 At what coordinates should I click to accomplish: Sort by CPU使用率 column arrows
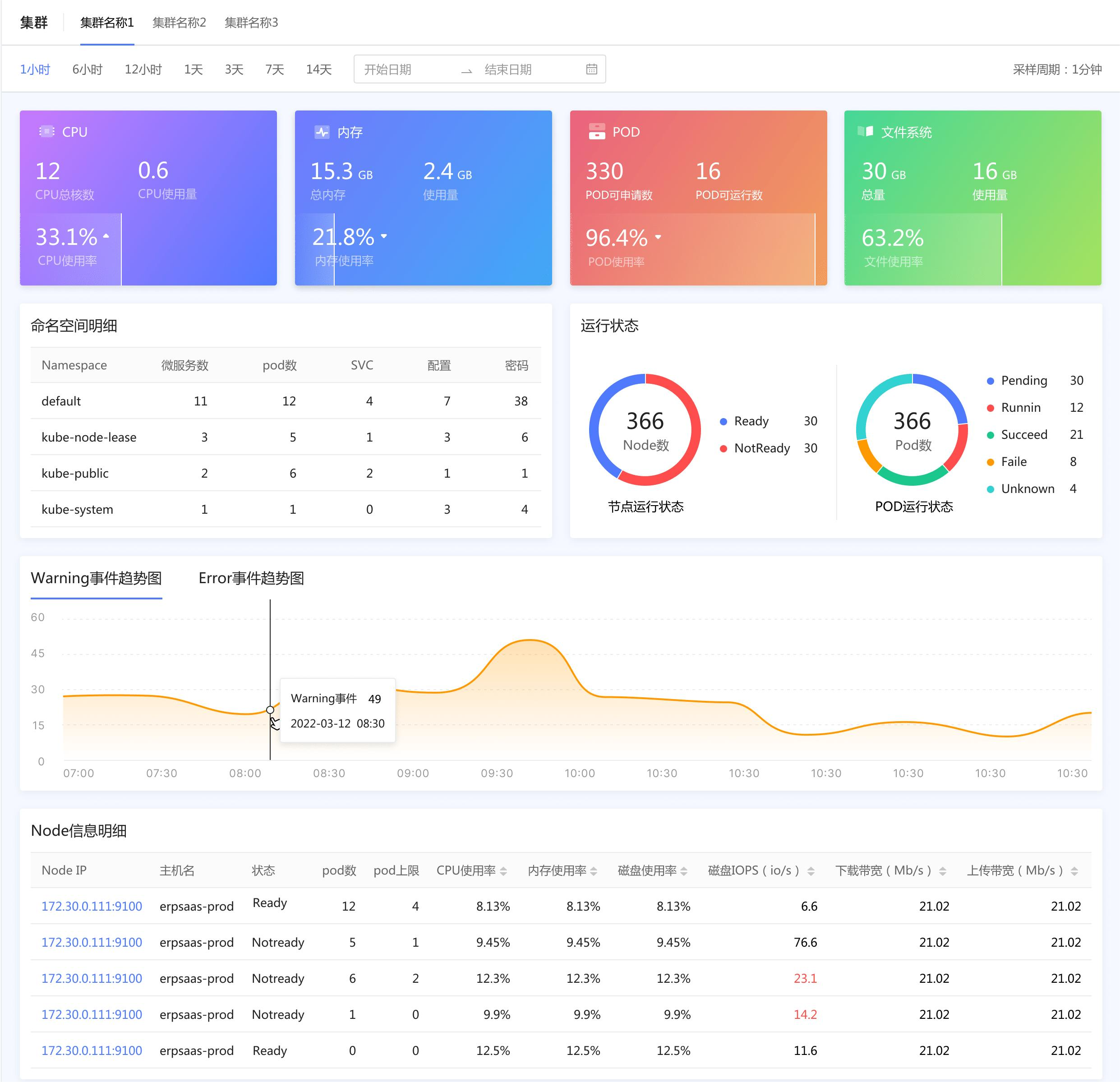pyautogui.click(x=503, y=871)
